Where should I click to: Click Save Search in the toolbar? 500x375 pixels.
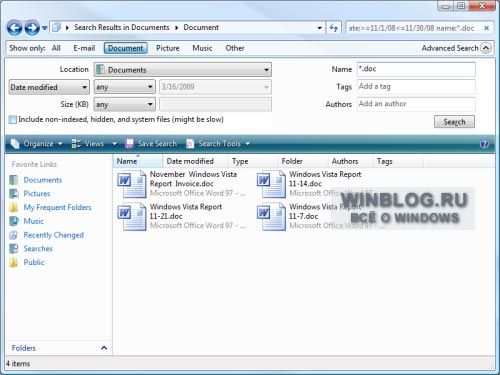point(151,144)
